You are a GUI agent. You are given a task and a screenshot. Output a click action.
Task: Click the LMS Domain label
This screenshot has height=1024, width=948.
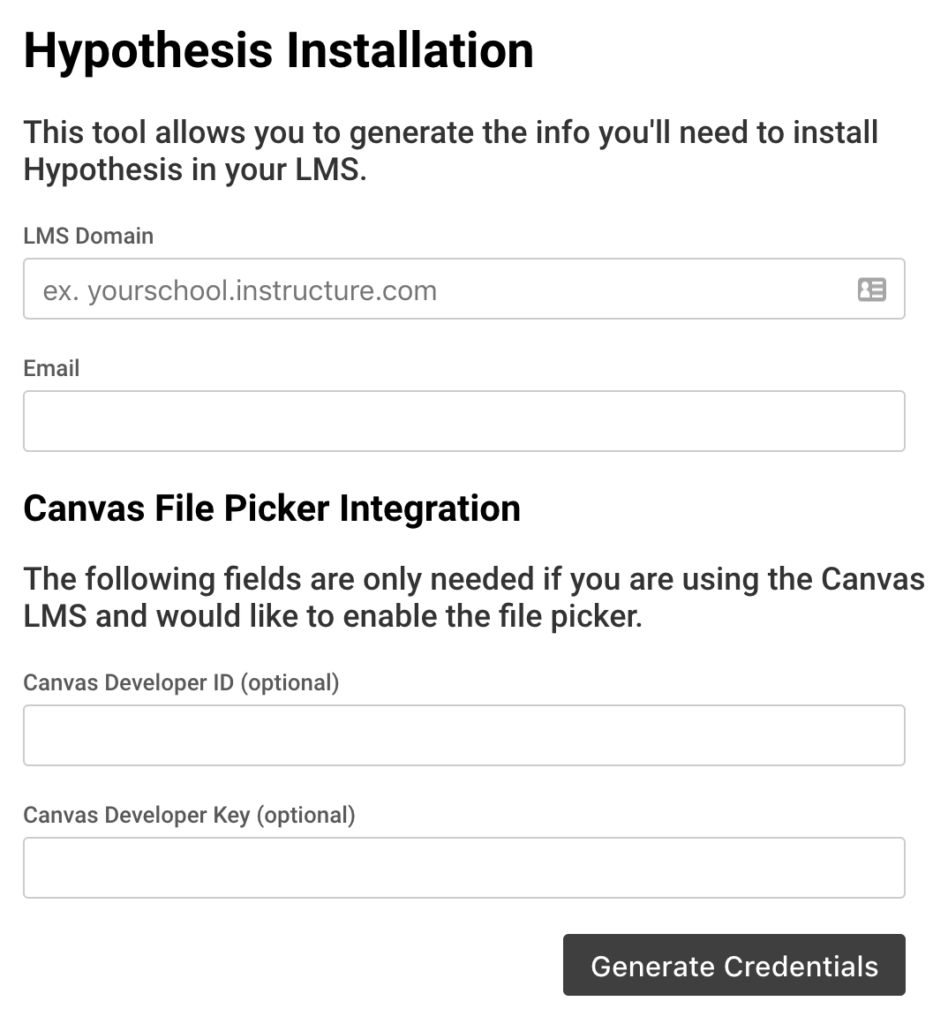tap(88, 236)
